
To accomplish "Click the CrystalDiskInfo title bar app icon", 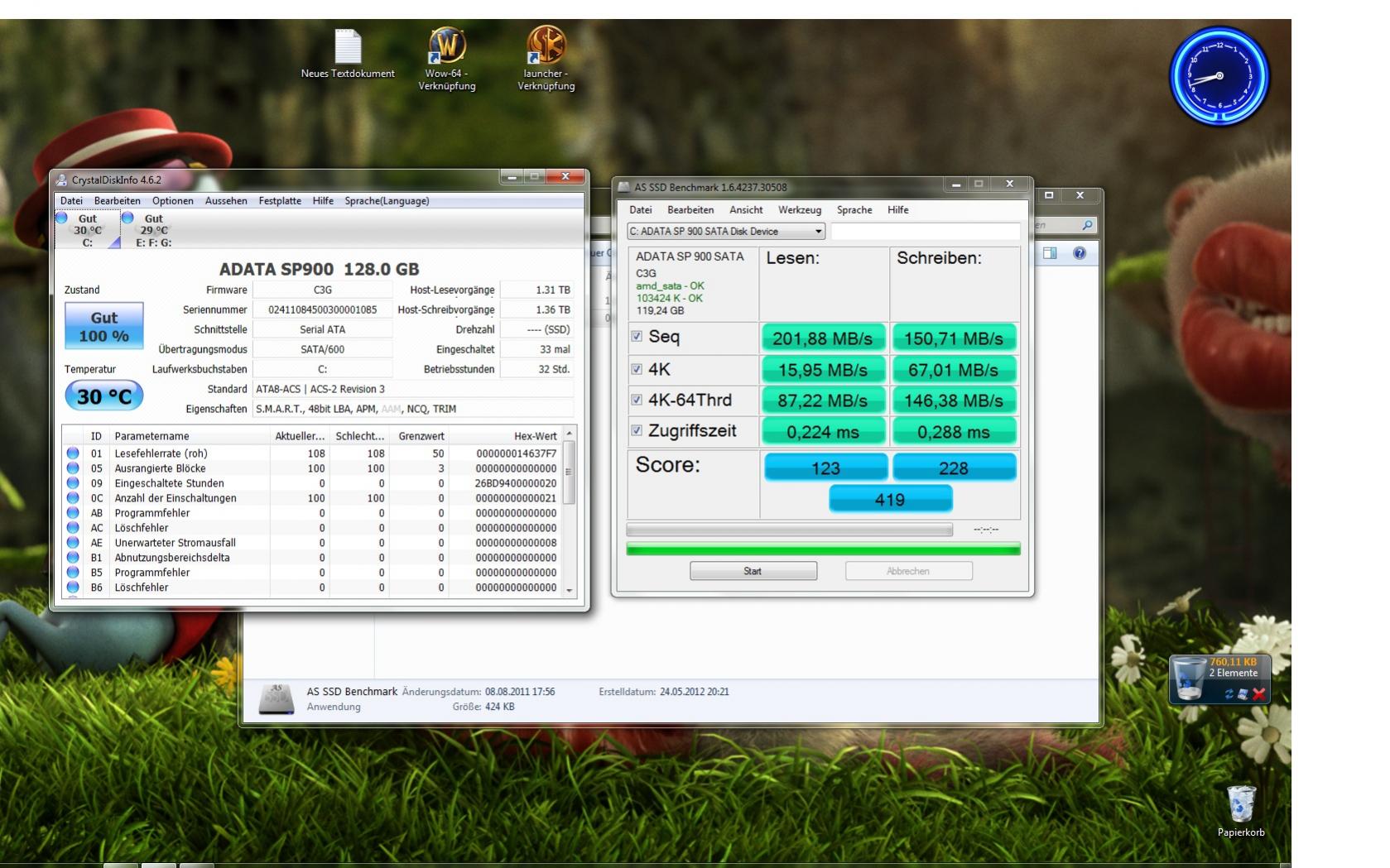I will [x=61, y=180].
